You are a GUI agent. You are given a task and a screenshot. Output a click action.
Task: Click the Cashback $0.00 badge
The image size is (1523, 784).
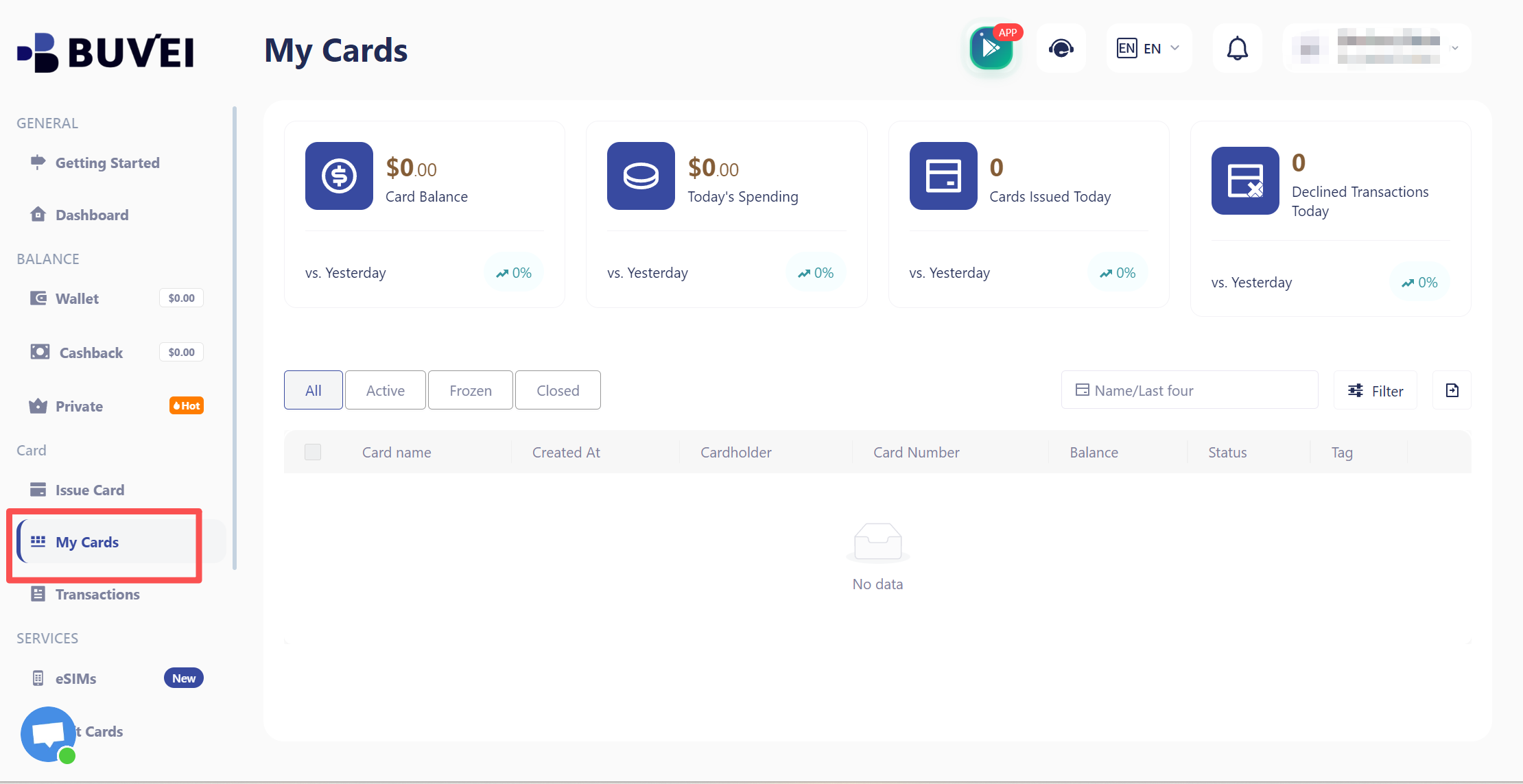click(x=181, y=352)
